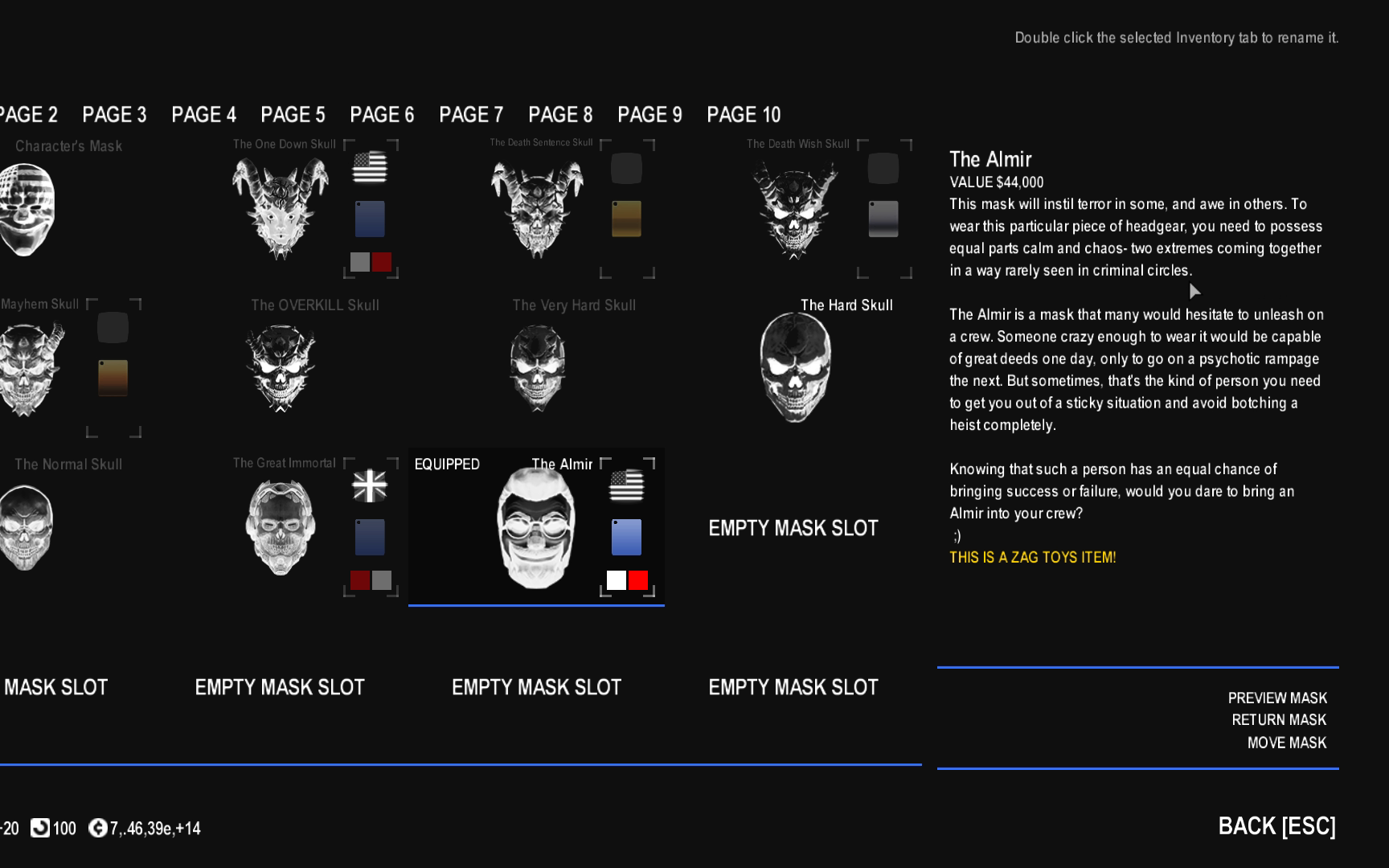Viewport: 1389px width, 868px height.
Task: Select the Character's Mask
Action: click(27, 209)
